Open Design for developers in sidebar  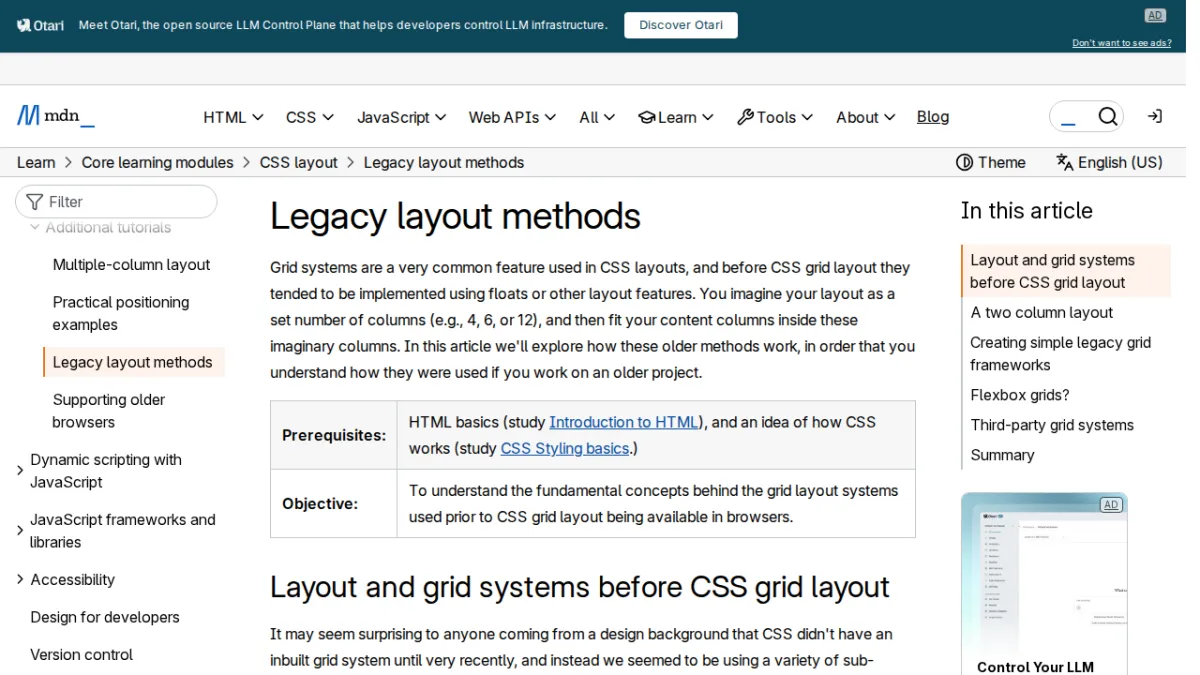105,617
